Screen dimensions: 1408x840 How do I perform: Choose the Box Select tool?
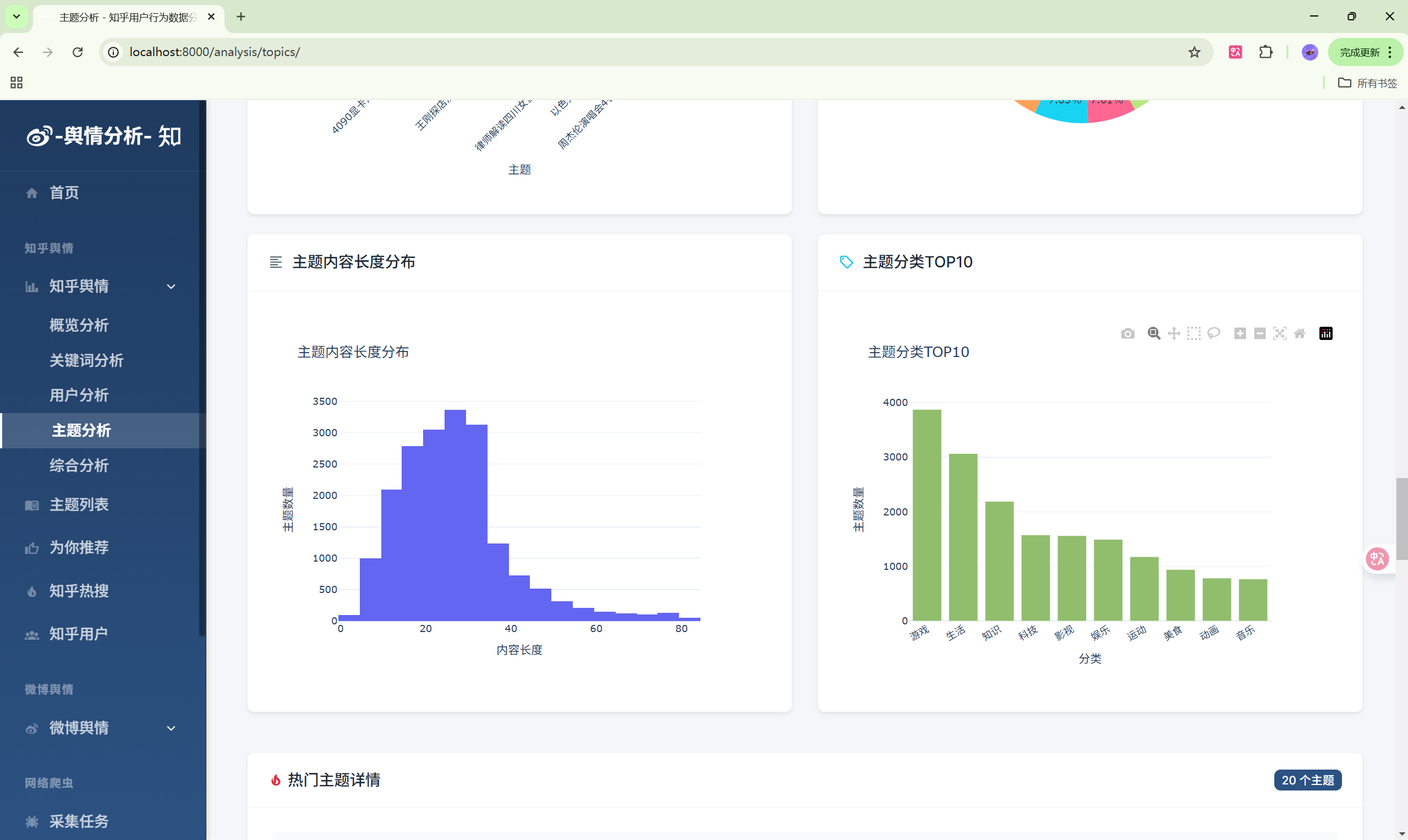pyautogui.click(x=1193, y=333)
